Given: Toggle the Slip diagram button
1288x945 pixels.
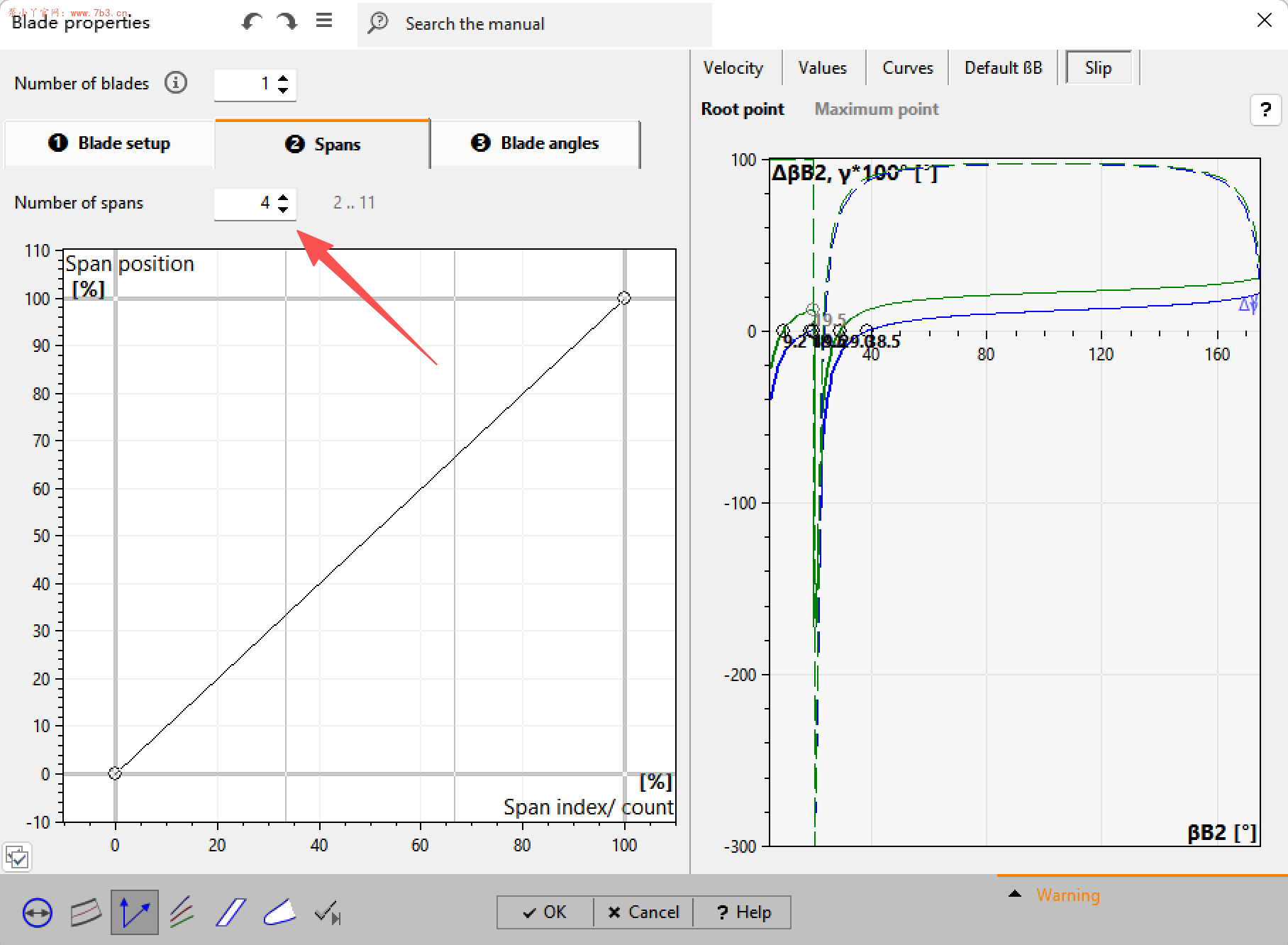Looking at the screenshot, I should click(x=1098, y=68).
